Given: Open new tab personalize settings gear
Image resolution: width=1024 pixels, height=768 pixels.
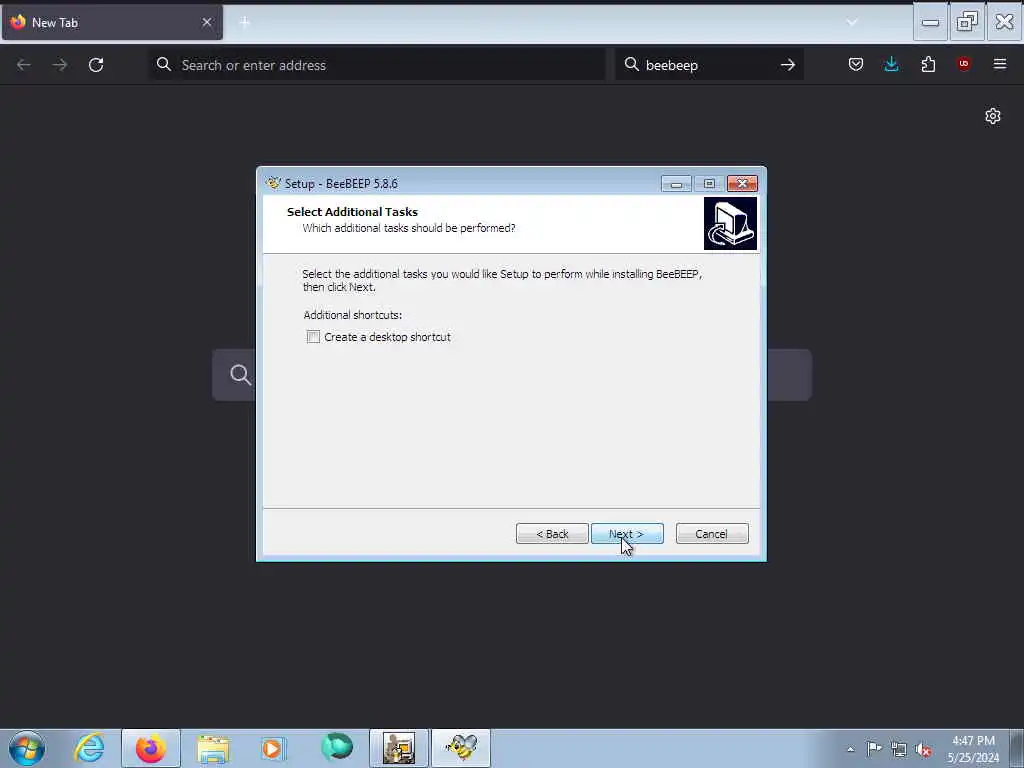Looking at the screenshot, I should point(993,116).
